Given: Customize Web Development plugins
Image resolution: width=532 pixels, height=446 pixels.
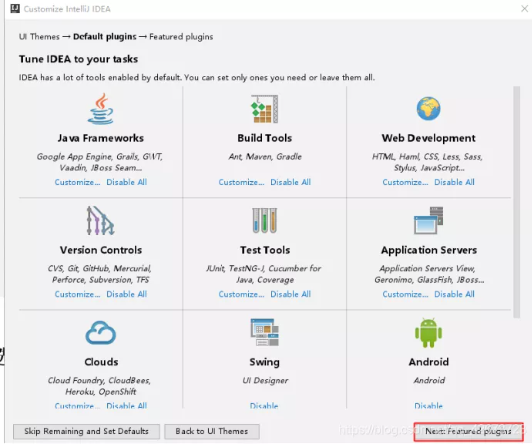Looking at the screenshot, I should coord(405,182).
